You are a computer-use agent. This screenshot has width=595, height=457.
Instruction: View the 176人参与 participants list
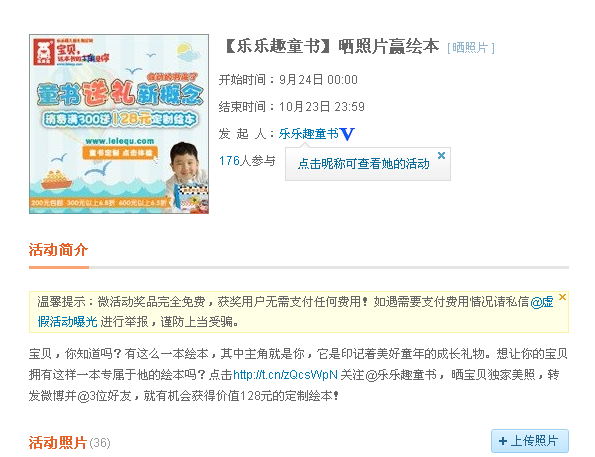point(247,161)
